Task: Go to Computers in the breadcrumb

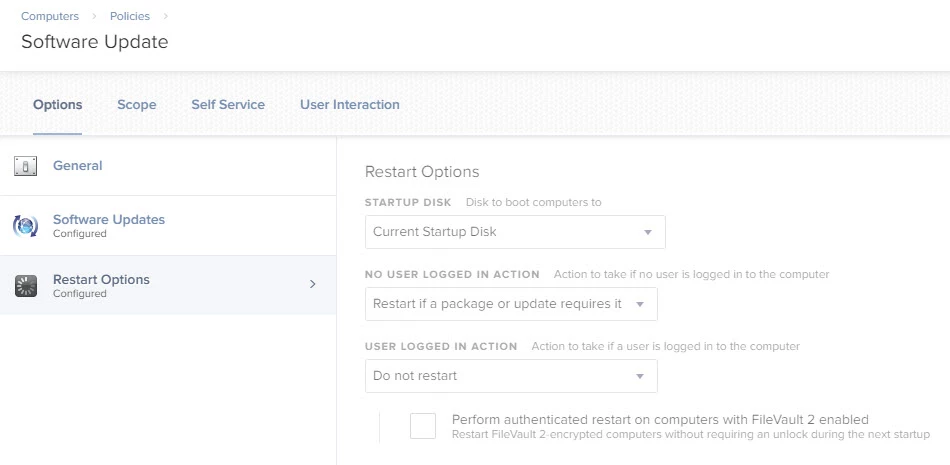Action: tap(50, 16)
